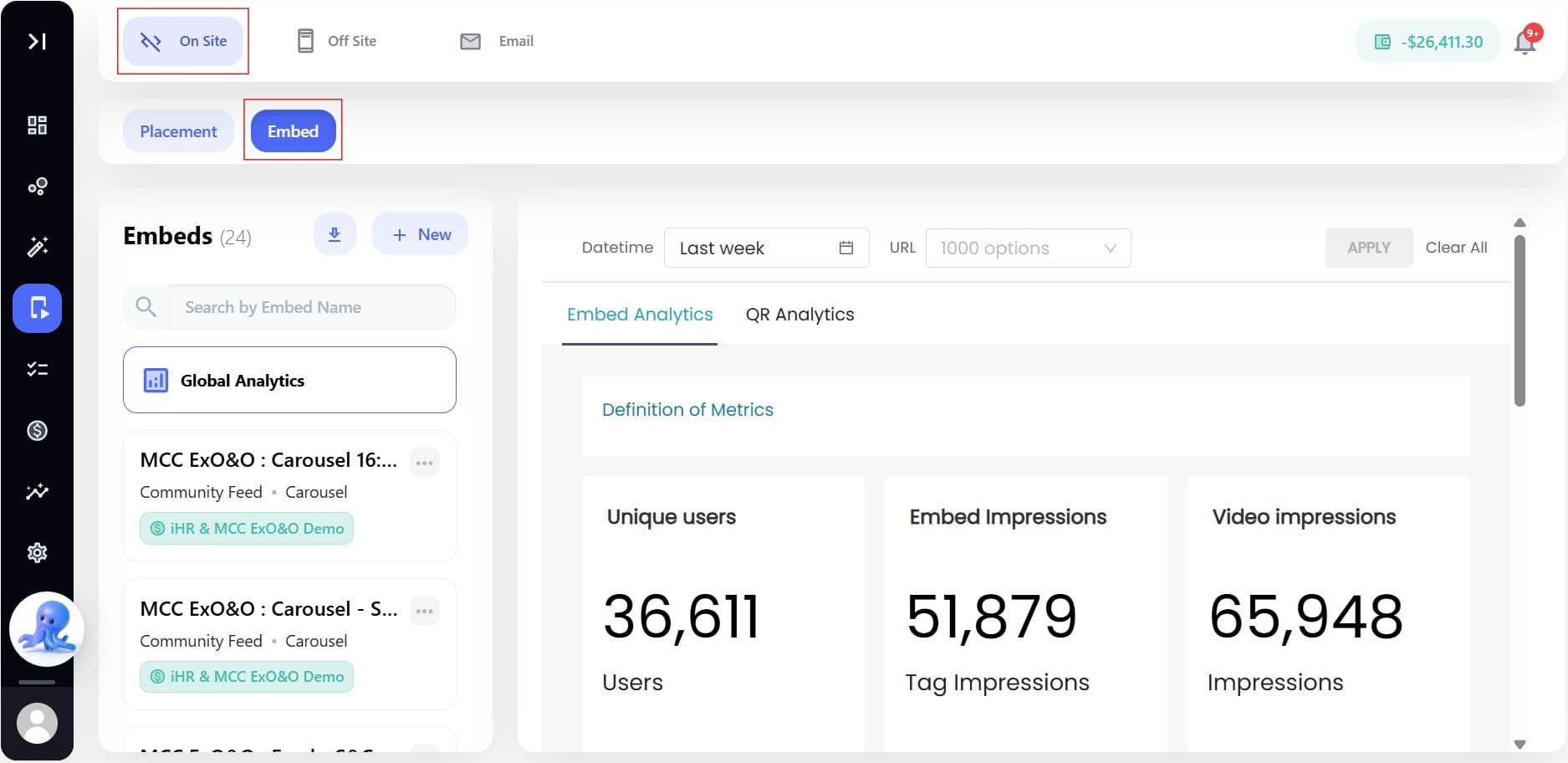Open the settings gear in sidebar
Viewport: 1568px width, 763px height.
click(x=37, y=552)
